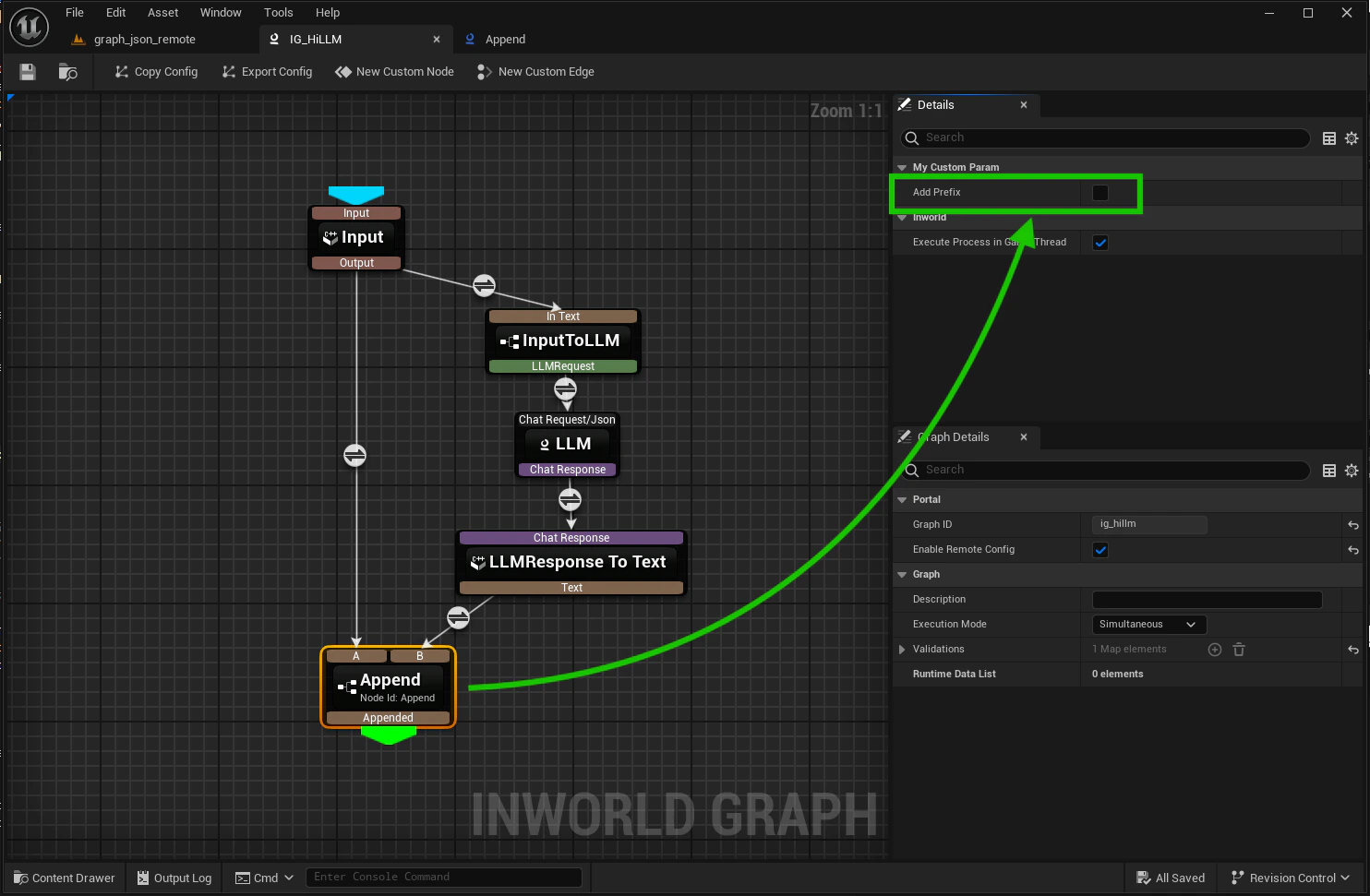
Task: Reset Graph ID to default value
Action: [1352, 525]
